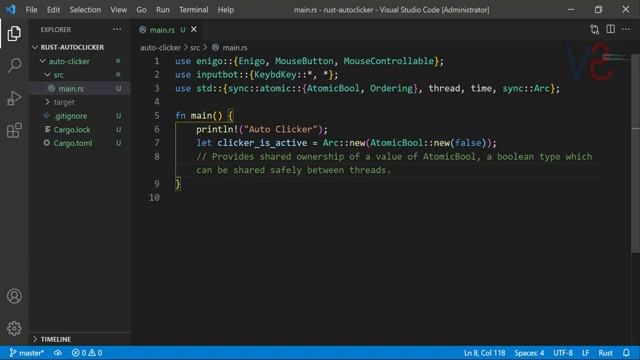Change end of line sequence LF
Screen dimensions: 640x360
585,353
